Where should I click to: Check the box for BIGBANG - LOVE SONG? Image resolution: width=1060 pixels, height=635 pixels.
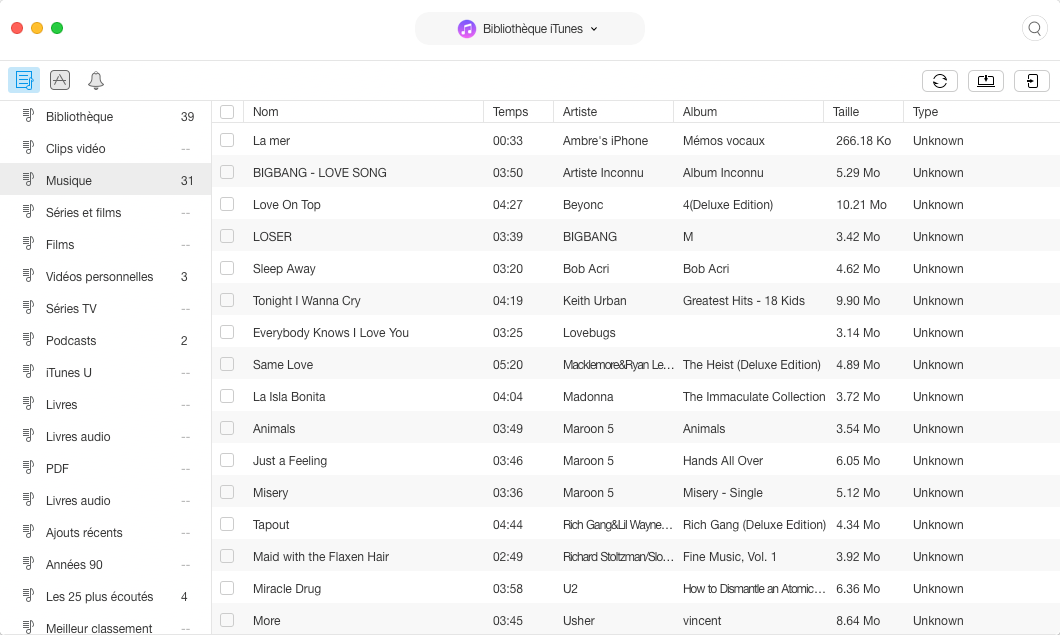[227, 172]
